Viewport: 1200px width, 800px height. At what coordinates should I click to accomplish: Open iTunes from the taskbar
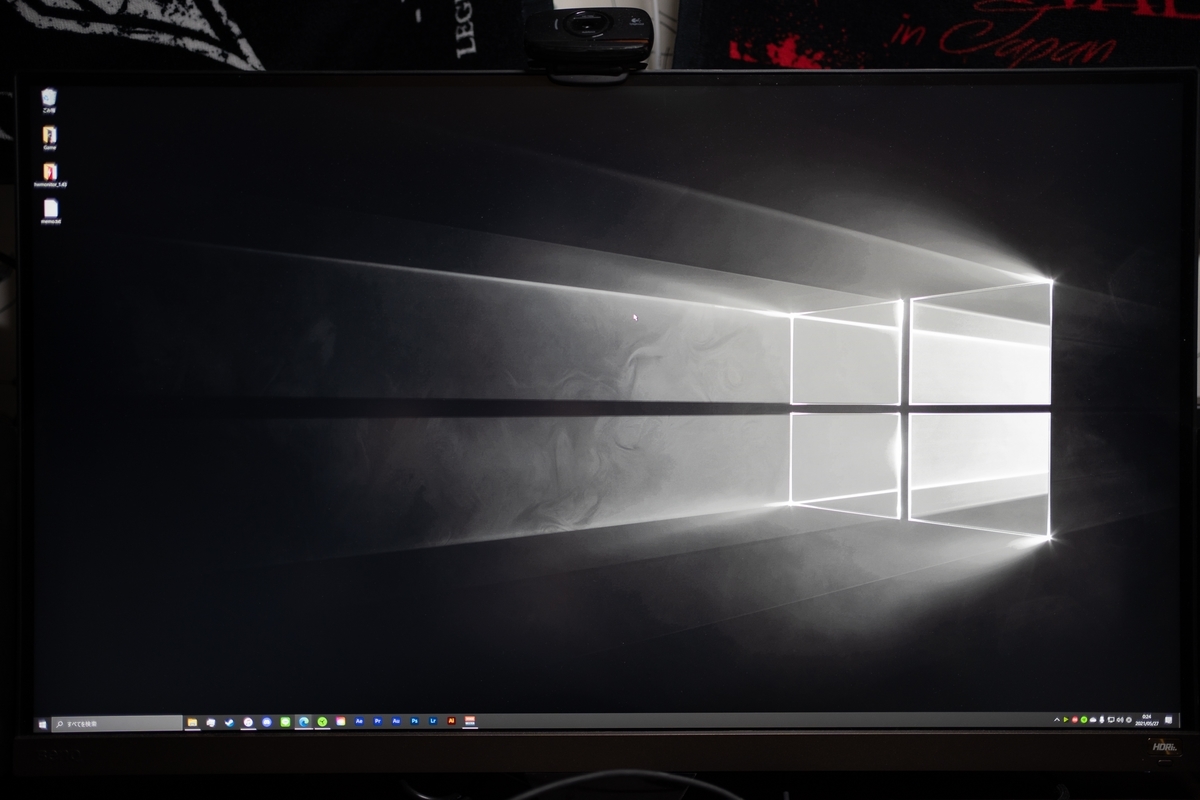pyautogui.click(x=248, y=722)
